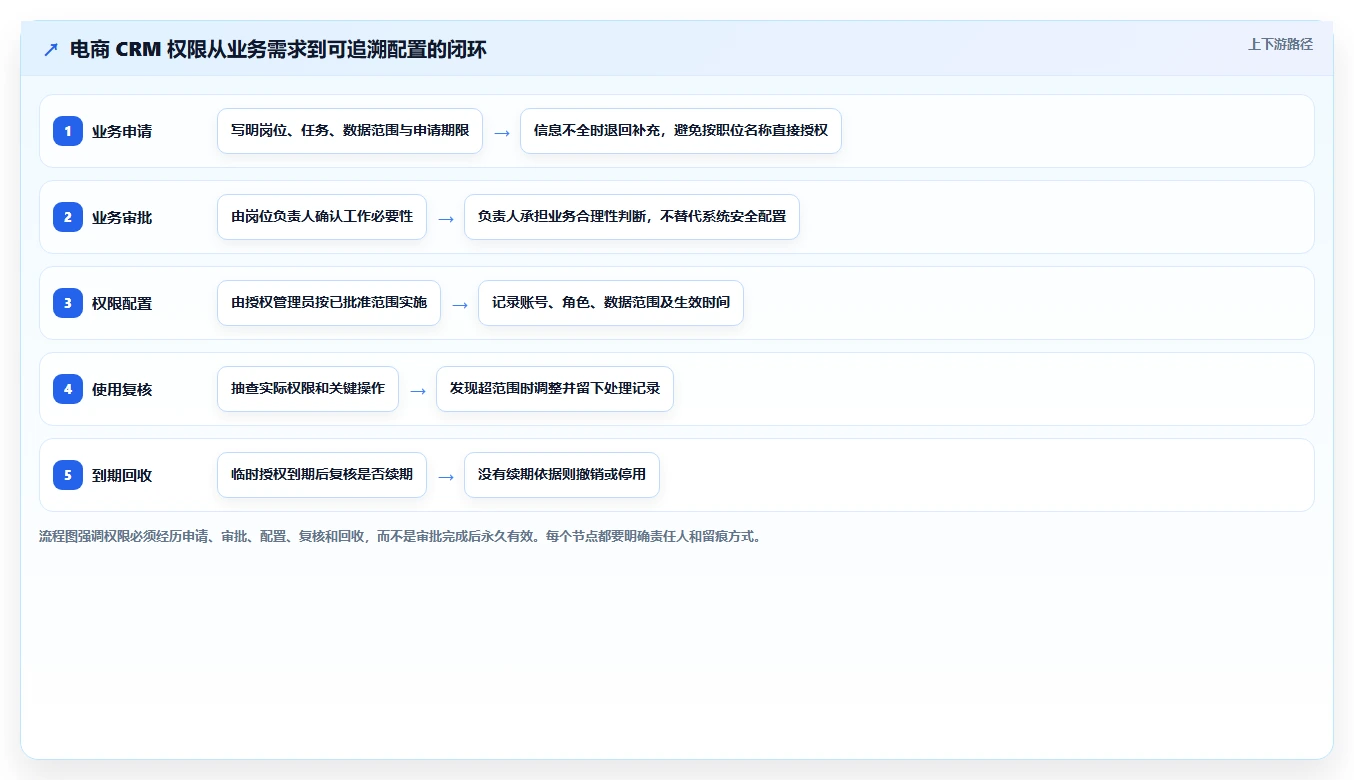Click the 上下游路径 label
Viewport: 1354px width, 780px height.
coord(1280,44)
